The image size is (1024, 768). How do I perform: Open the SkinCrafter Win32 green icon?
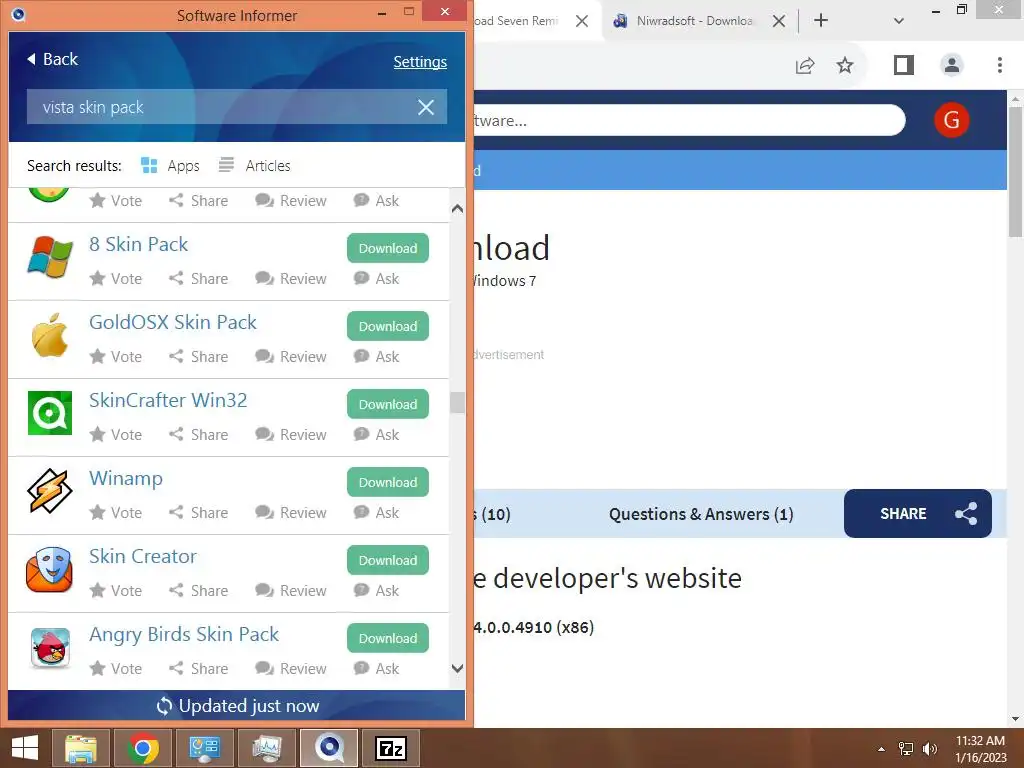click(50, 413)
